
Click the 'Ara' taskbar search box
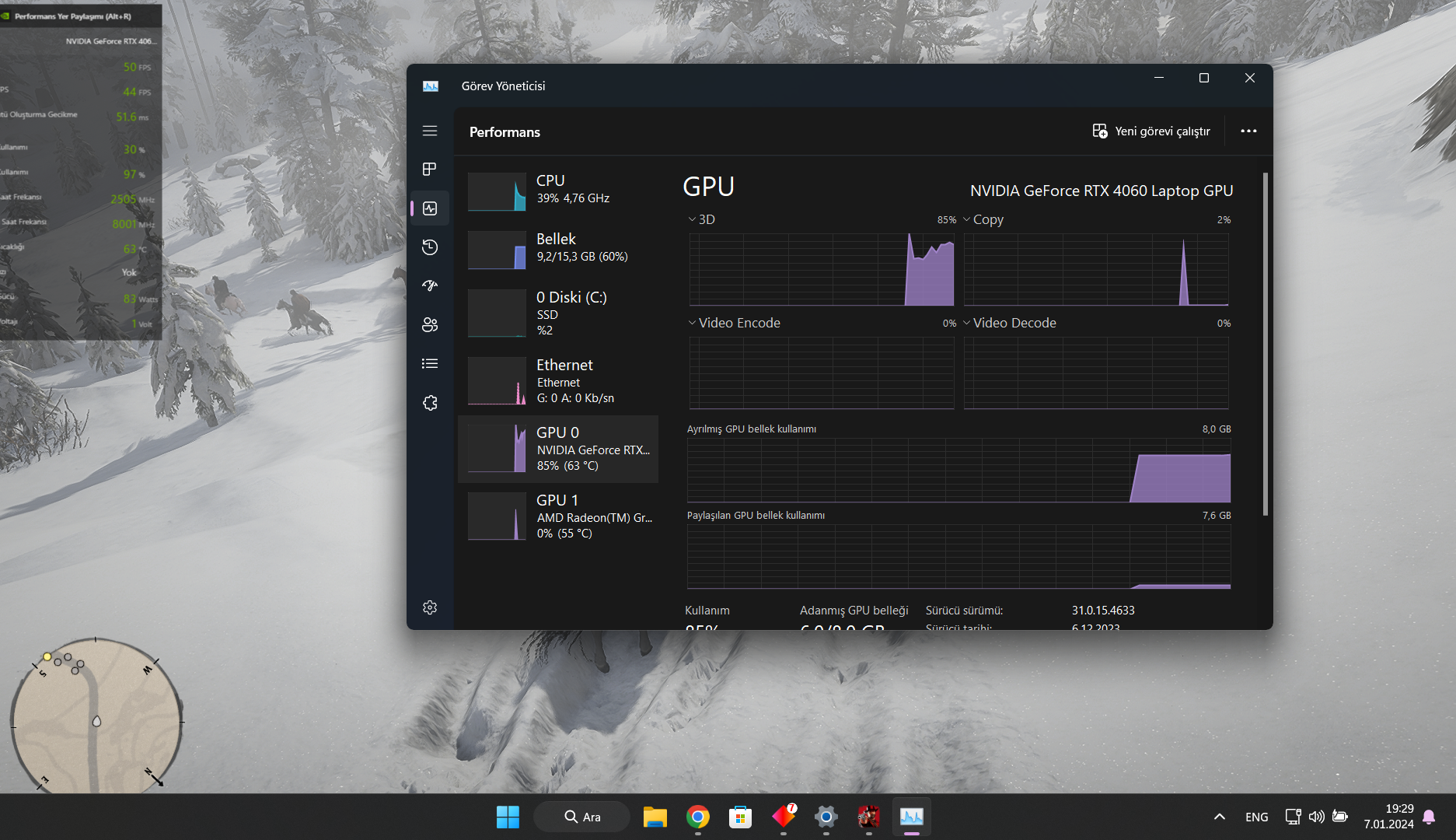[x=581, y=817]
